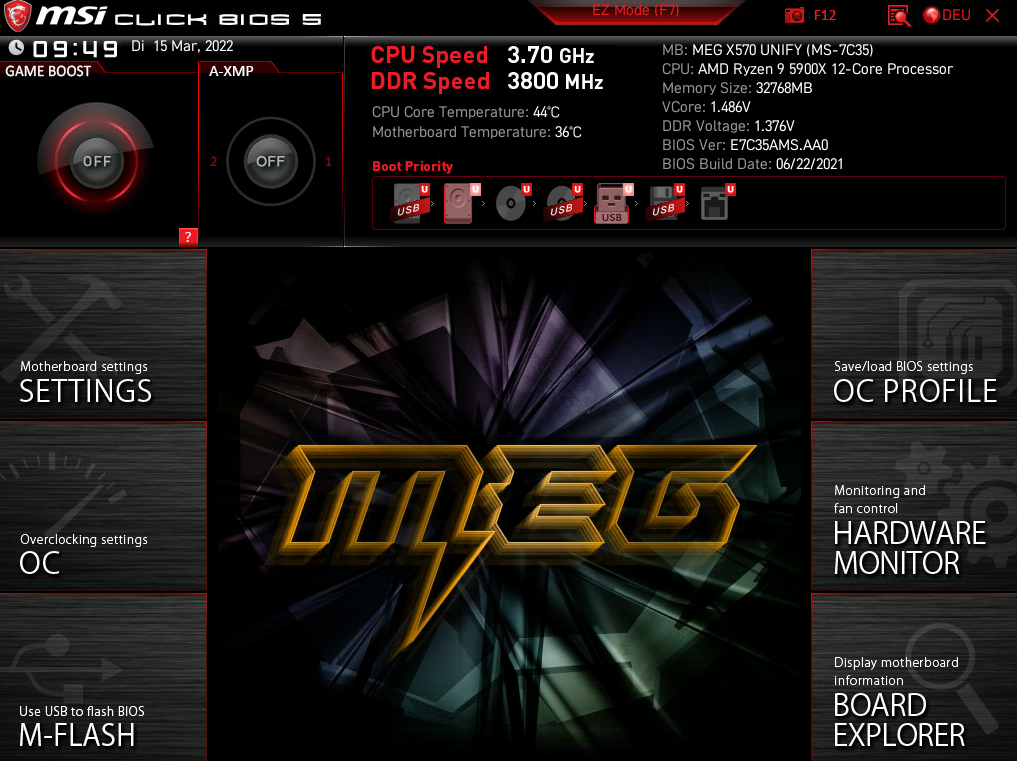1017x761 pixels.
Task: Click the 09:49 time display
Action: point(76,49)
